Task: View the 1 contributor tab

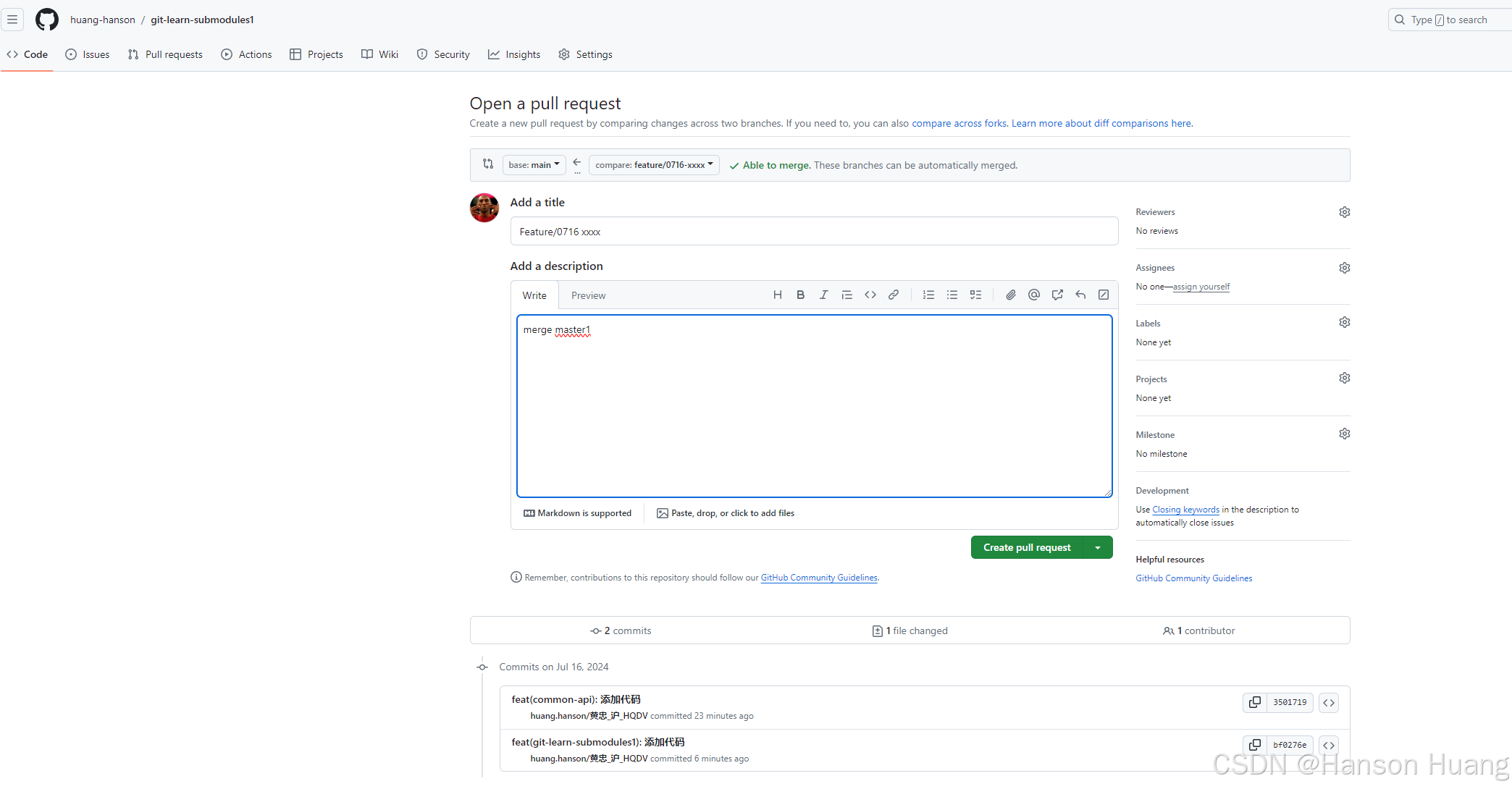Action: click(1199, 630)
